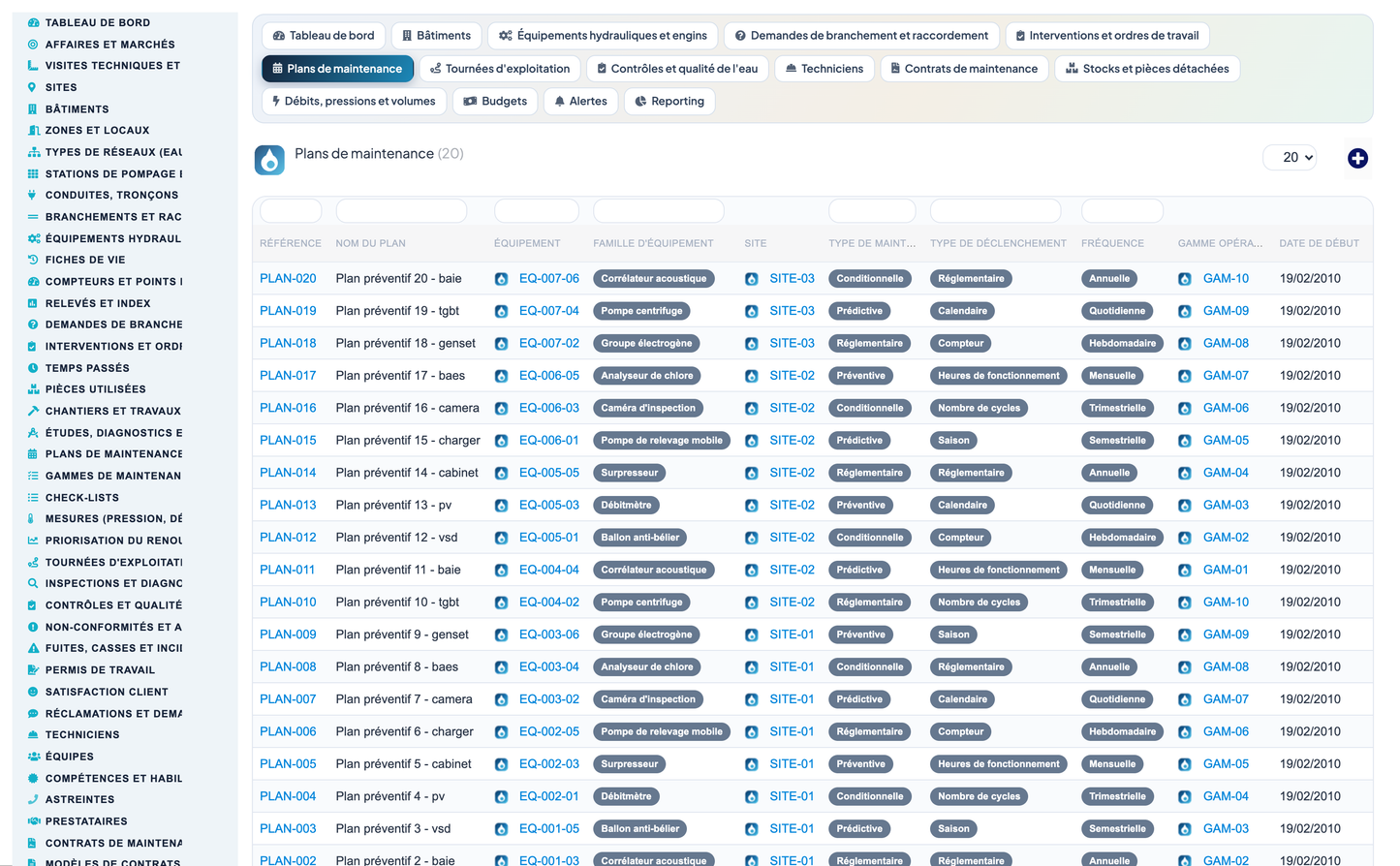
Task: Open the SITE-01 link in PLAN-009 row
Action: 792,634
